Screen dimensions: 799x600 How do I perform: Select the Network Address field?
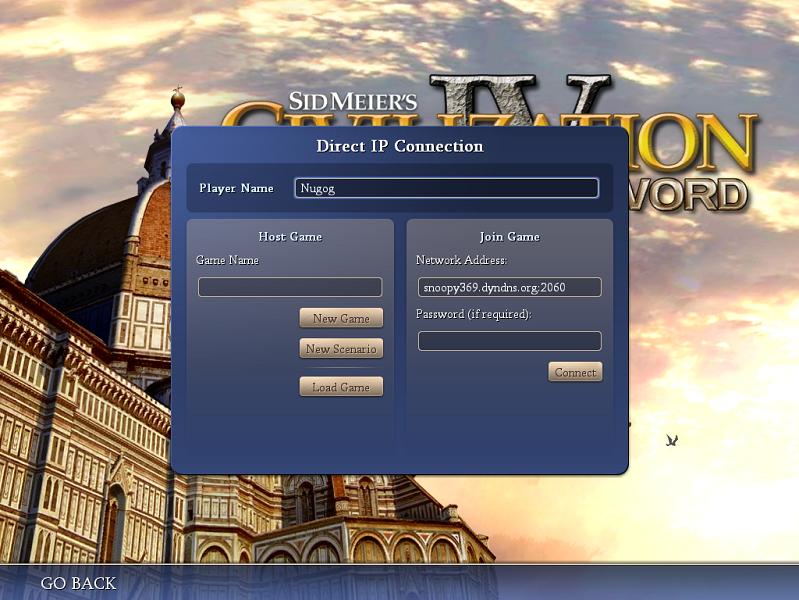[x=509, y=287]
